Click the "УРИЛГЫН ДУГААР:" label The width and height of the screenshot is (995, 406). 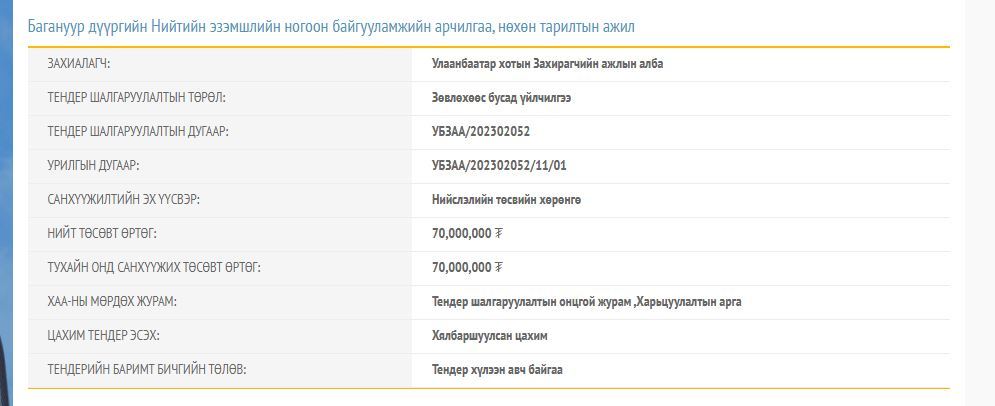point(93,166)
